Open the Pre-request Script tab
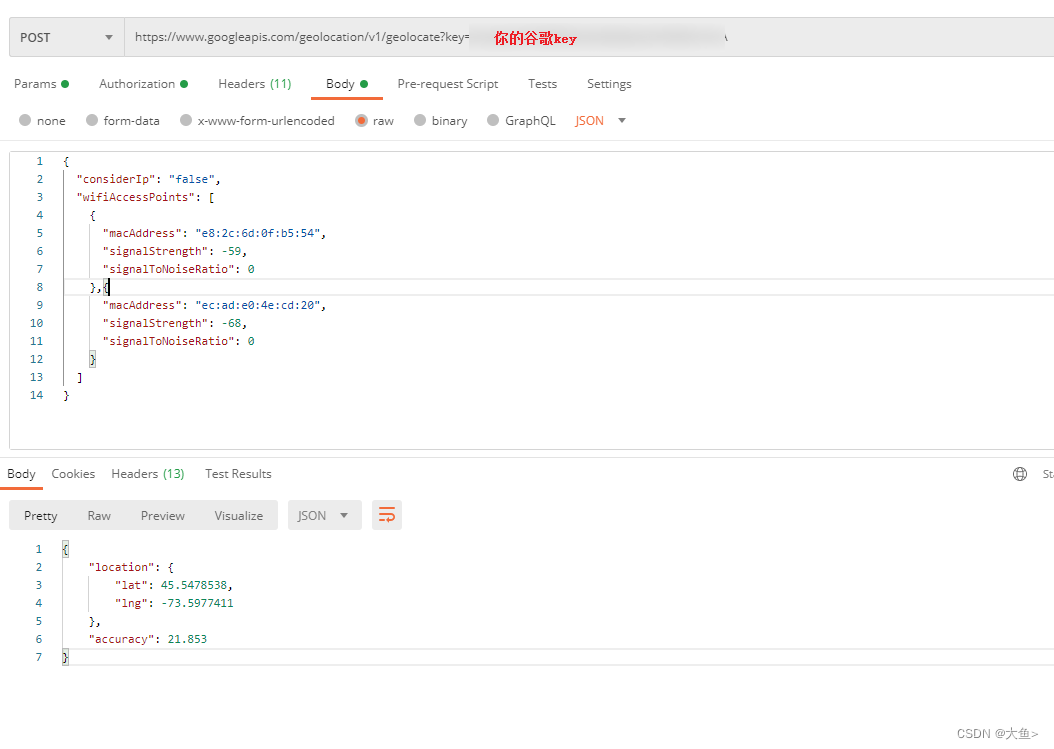The width and height of the screenshot is (1054, 749). (447, 84)
